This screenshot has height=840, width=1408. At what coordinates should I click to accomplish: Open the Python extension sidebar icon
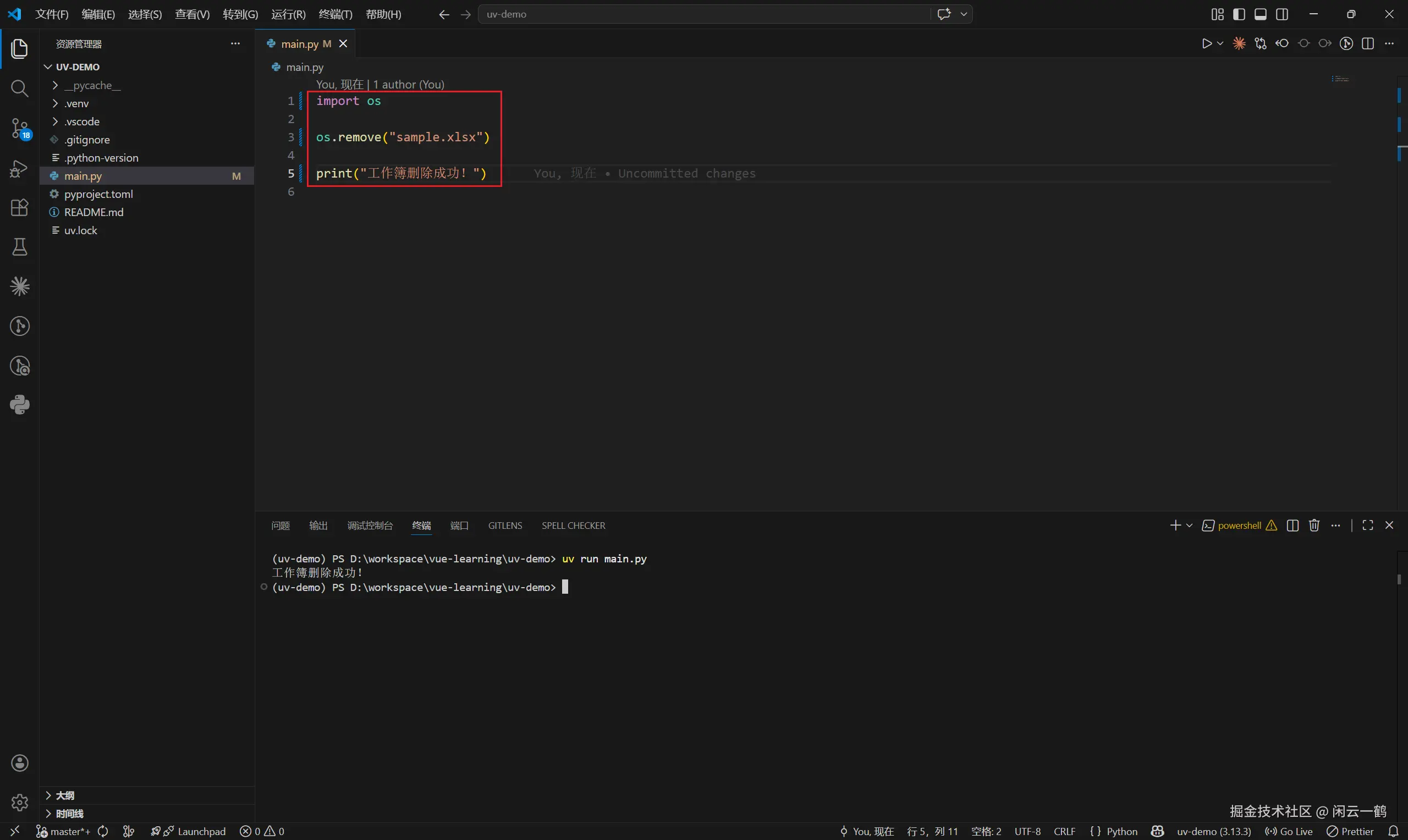19,405
